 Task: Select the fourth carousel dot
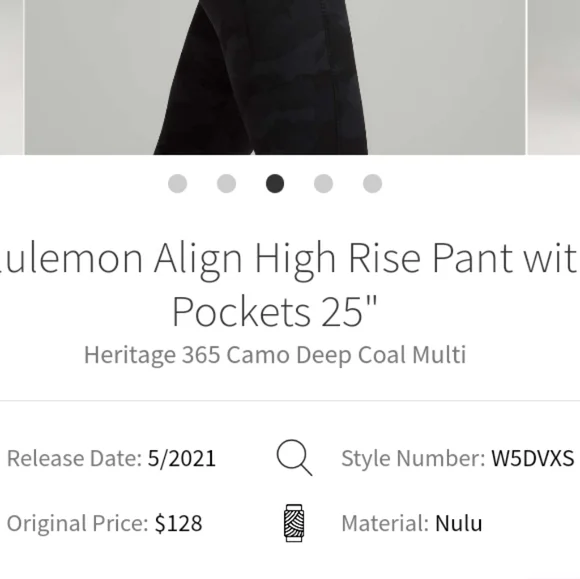[x=324, y=184]
